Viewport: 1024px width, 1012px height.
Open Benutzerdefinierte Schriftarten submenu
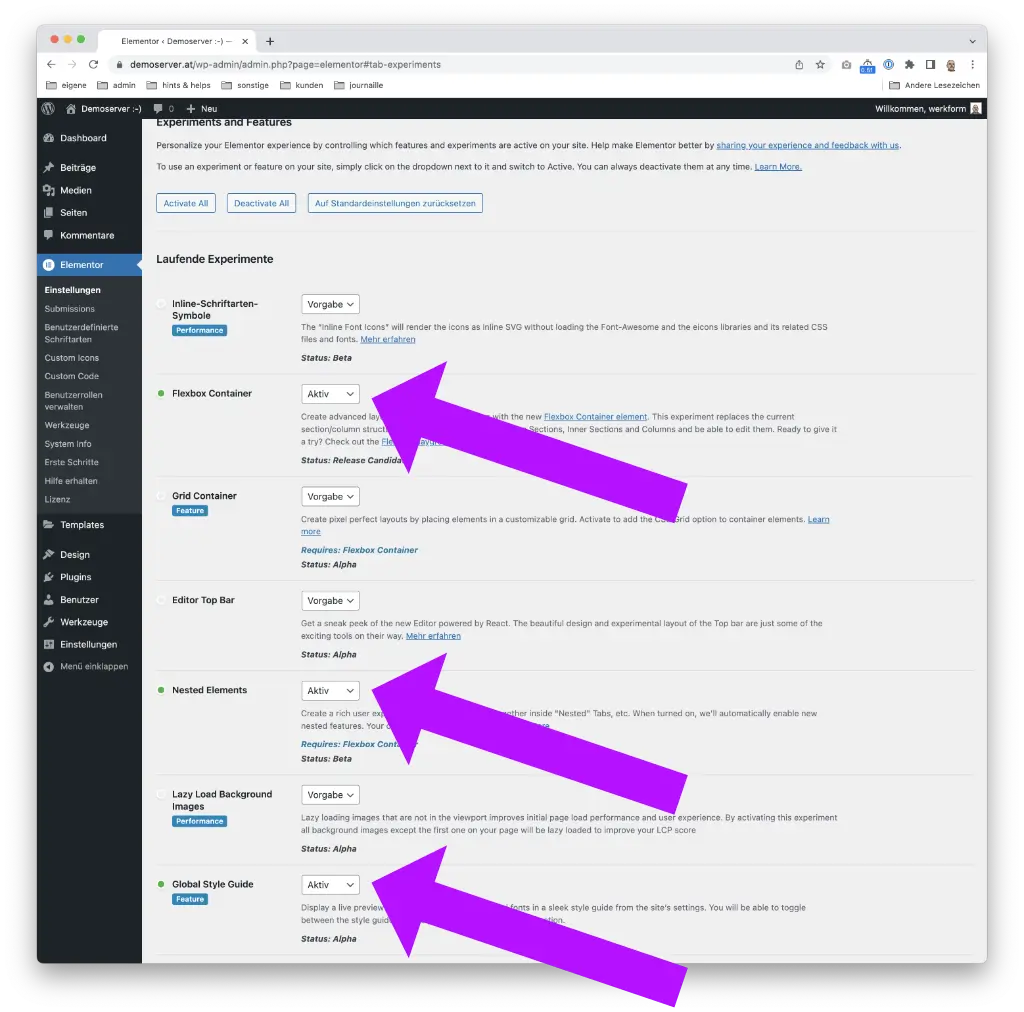pyautogui.click(x=81, y=333)
